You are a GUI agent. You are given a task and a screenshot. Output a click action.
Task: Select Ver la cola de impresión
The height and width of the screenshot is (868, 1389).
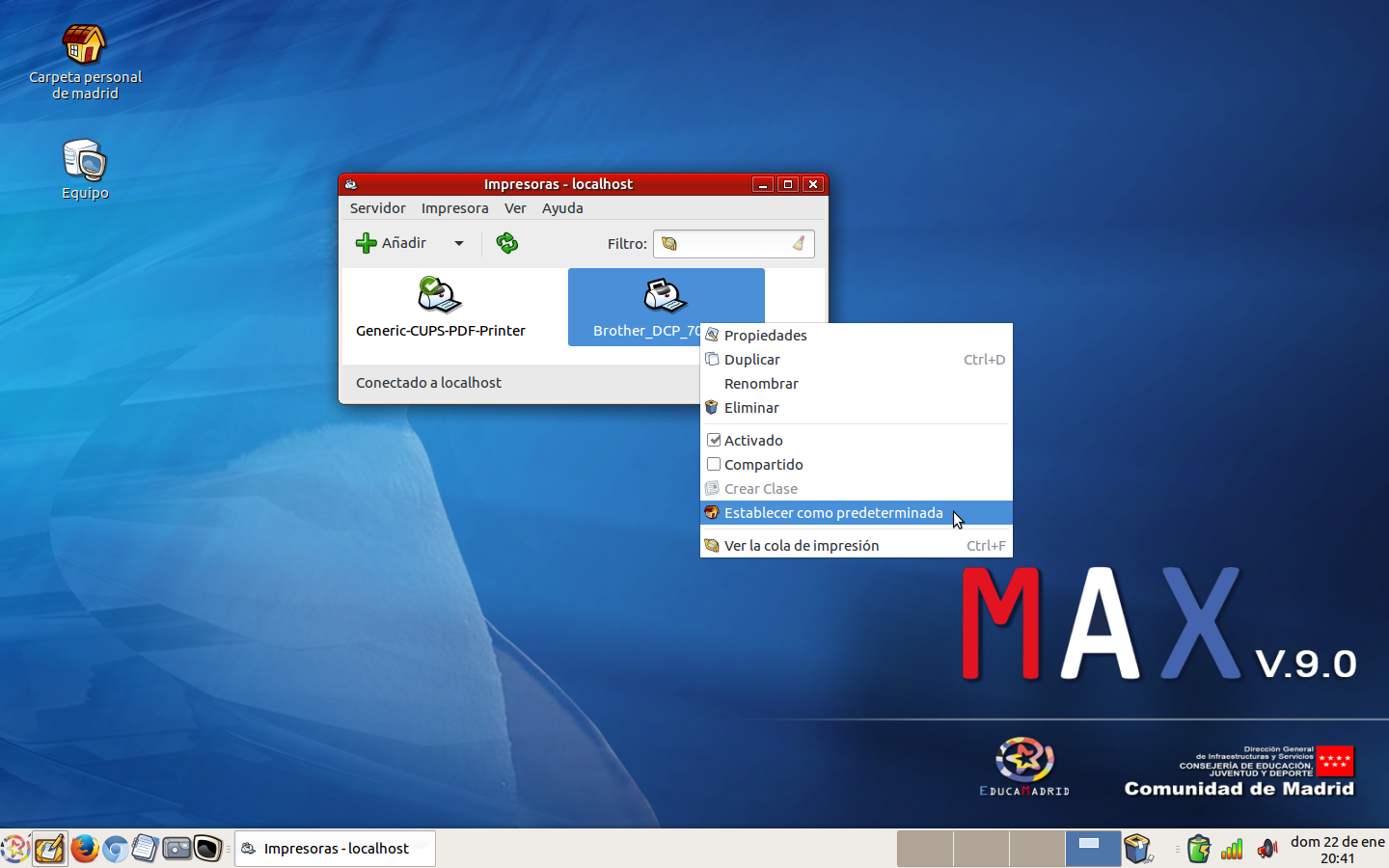point(856,545)
